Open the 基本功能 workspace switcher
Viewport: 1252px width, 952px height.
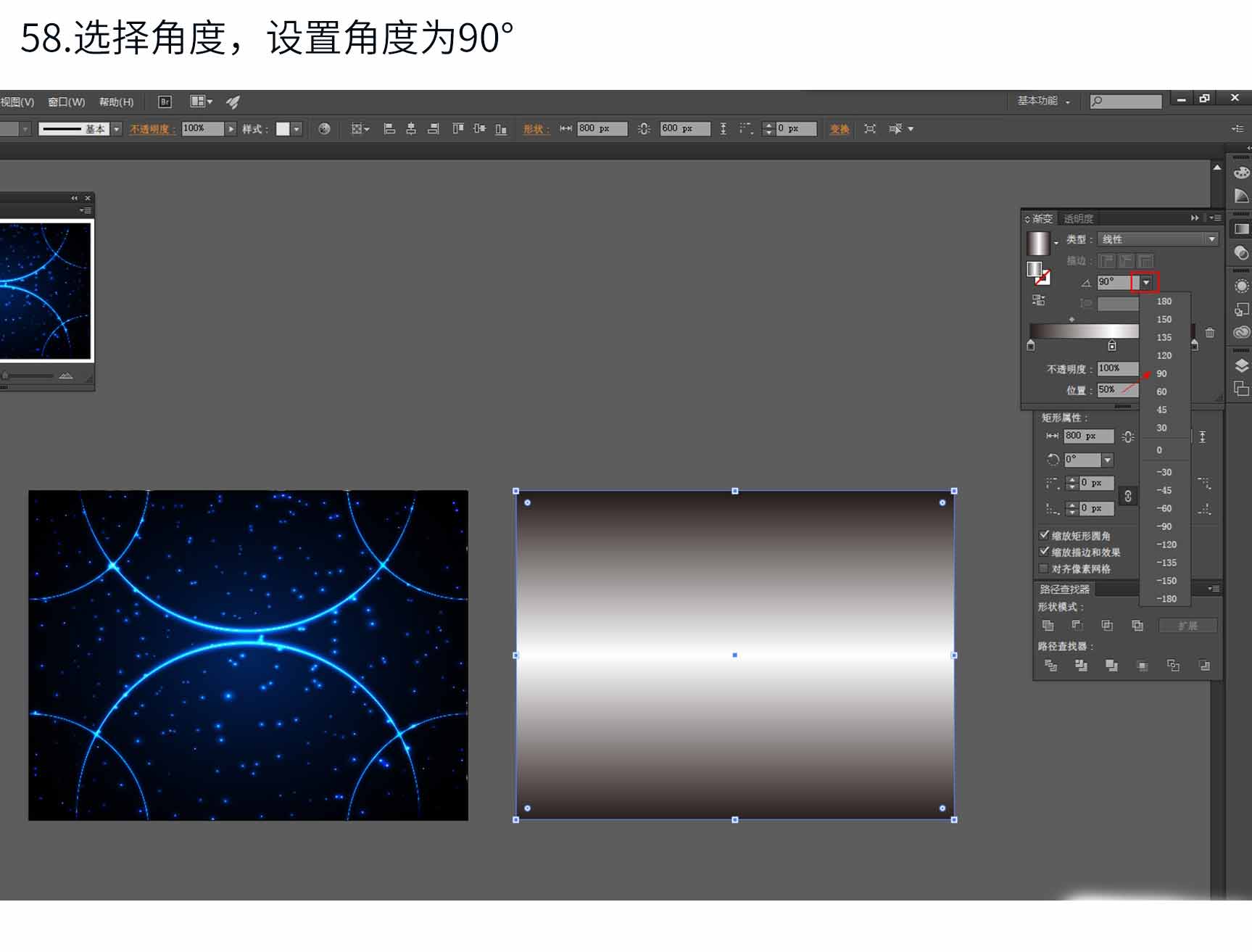[1044, 101]
